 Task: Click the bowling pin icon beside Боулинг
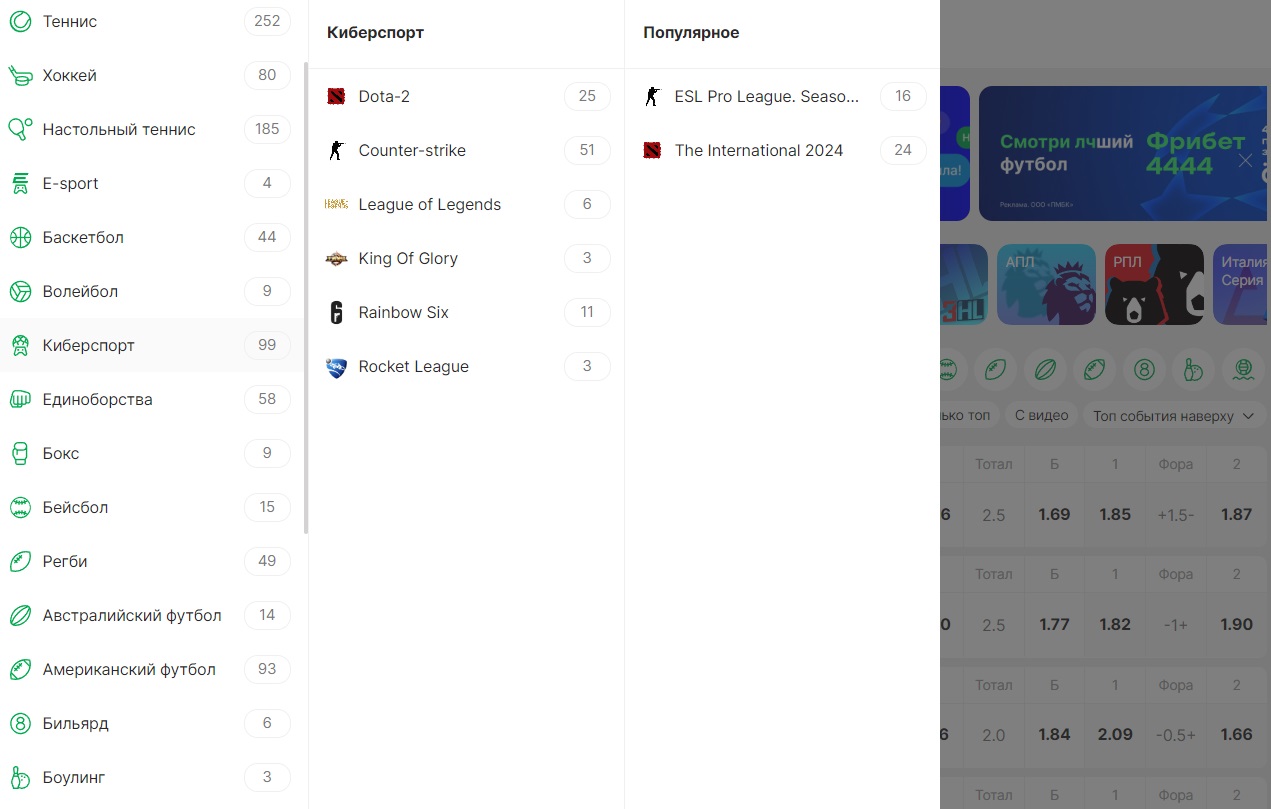click(x=20, y=777)
